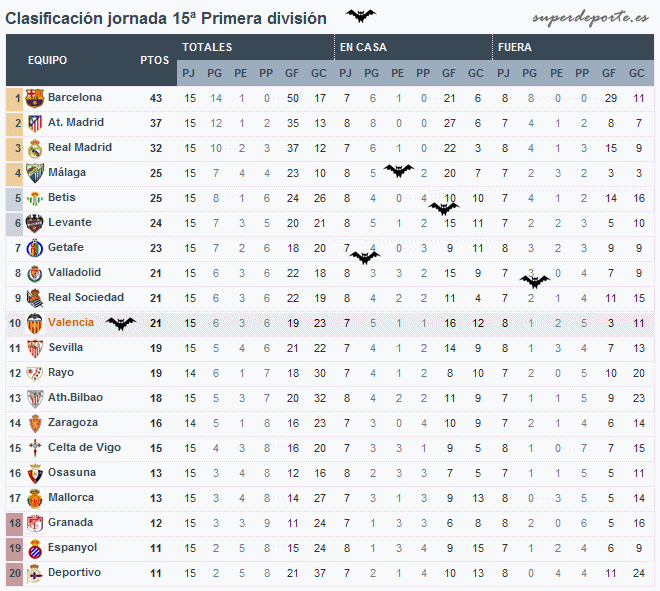Click the superdeporte.es logo

click(591, 18)
